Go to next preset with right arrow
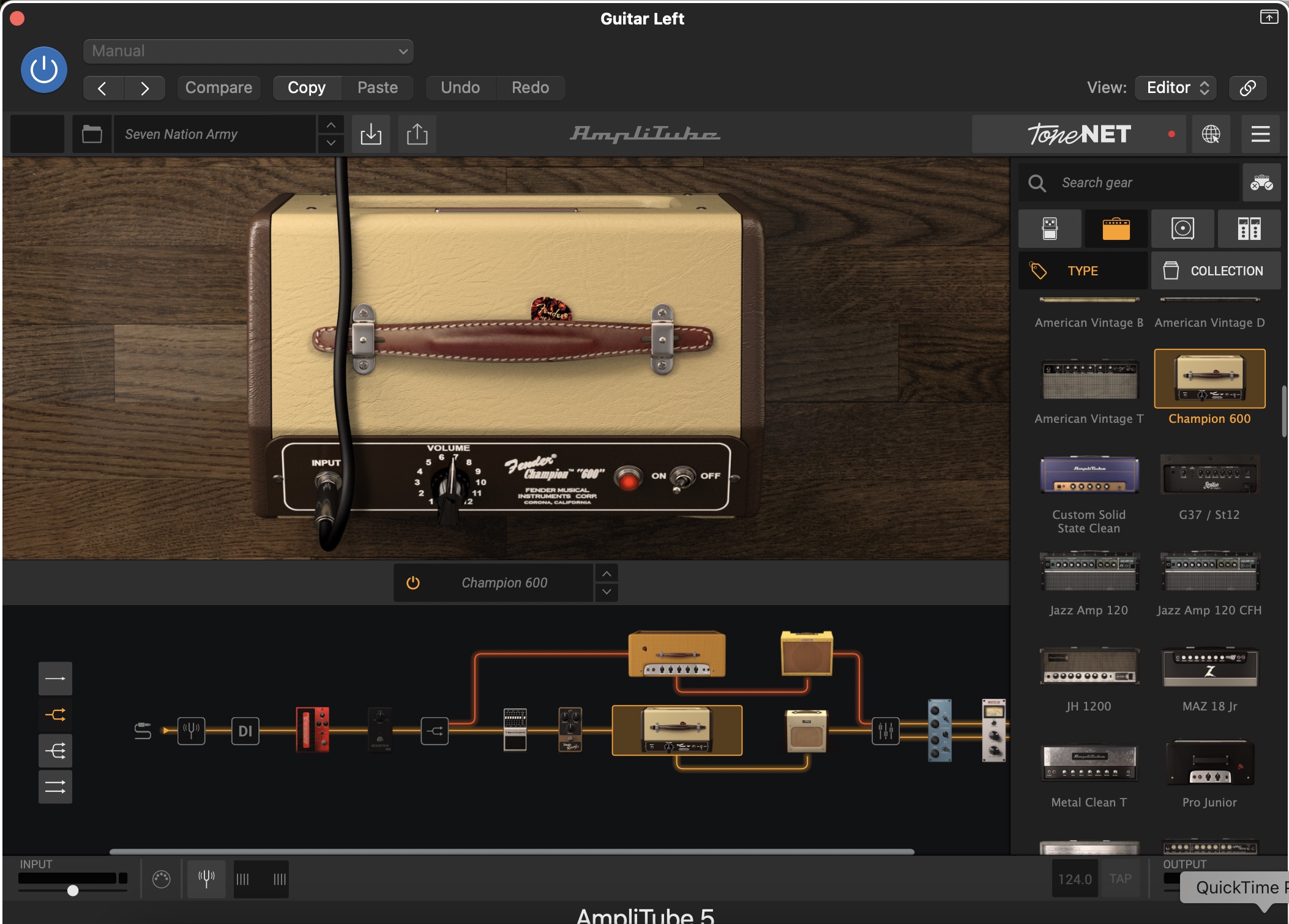Viewport: 1289px width, 924px height. 144,88
